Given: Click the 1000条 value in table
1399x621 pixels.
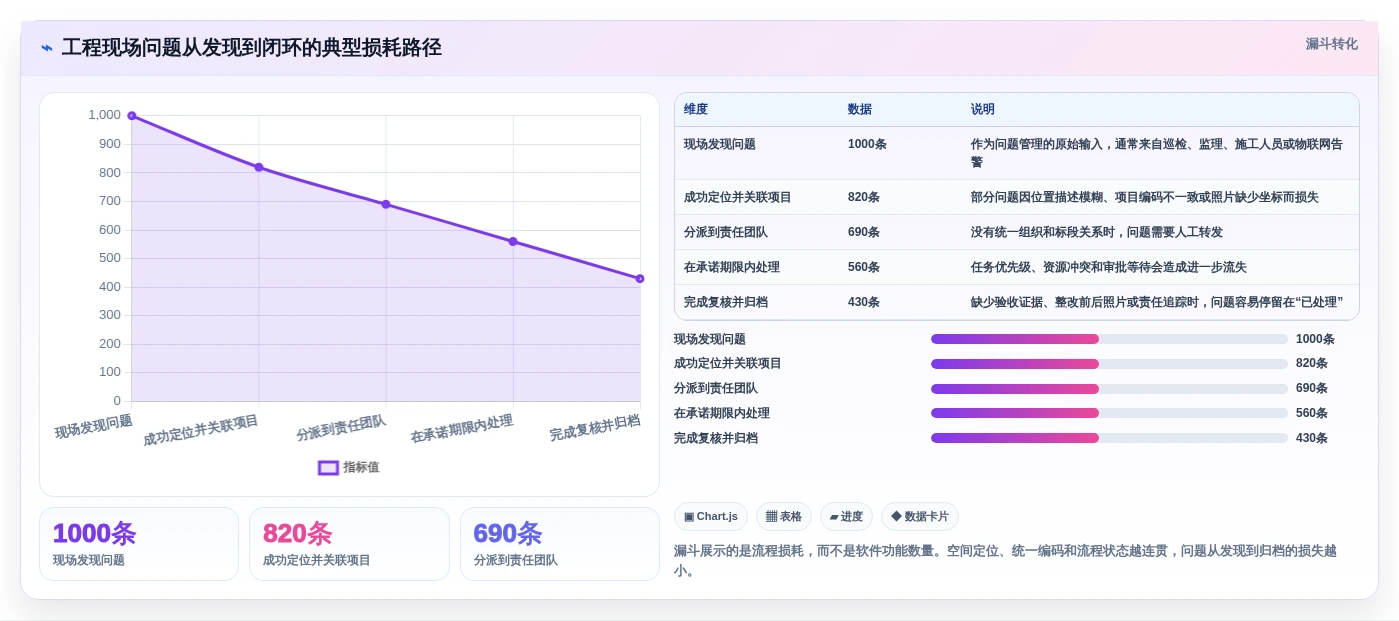Looking at the screenshot, I should tap(867, 144).
